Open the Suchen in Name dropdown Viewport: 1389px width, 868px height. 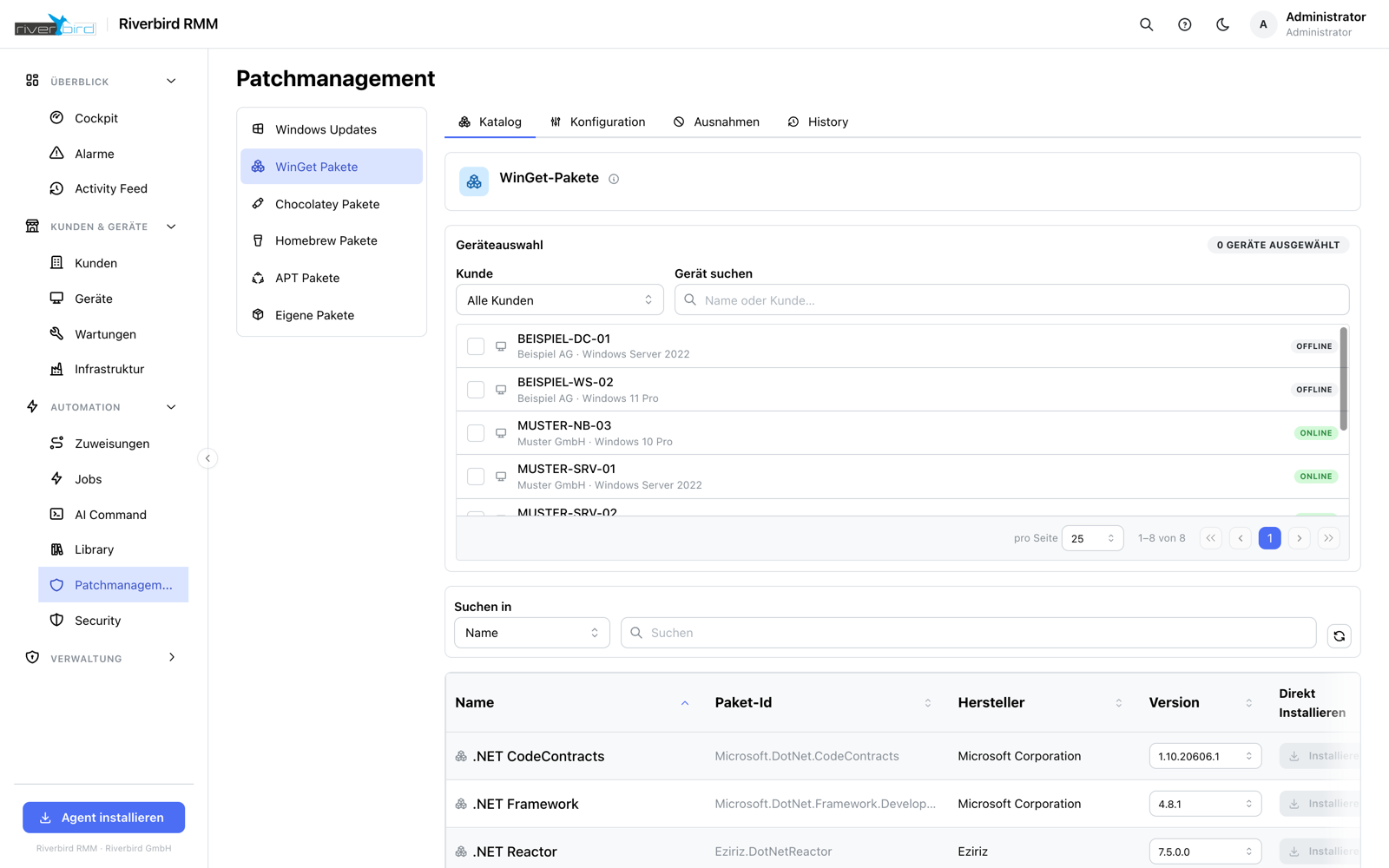tap(532, 633)
